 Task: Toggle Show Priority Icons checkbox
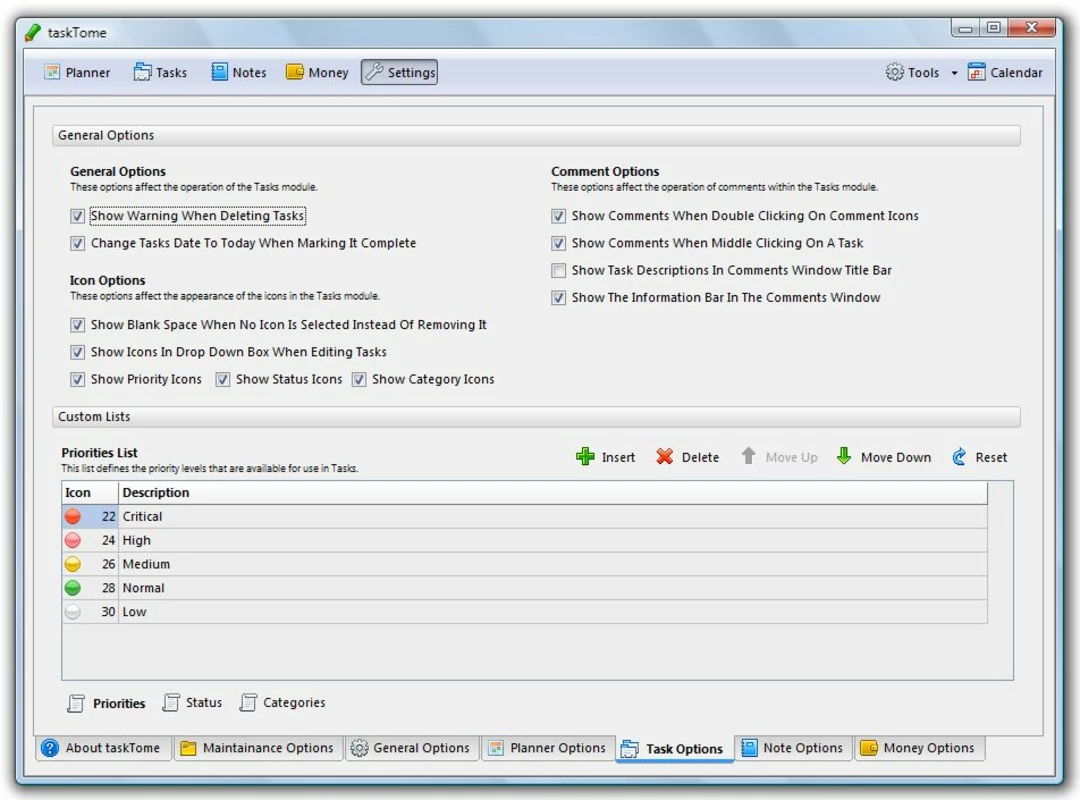click(x=77, y=380)
